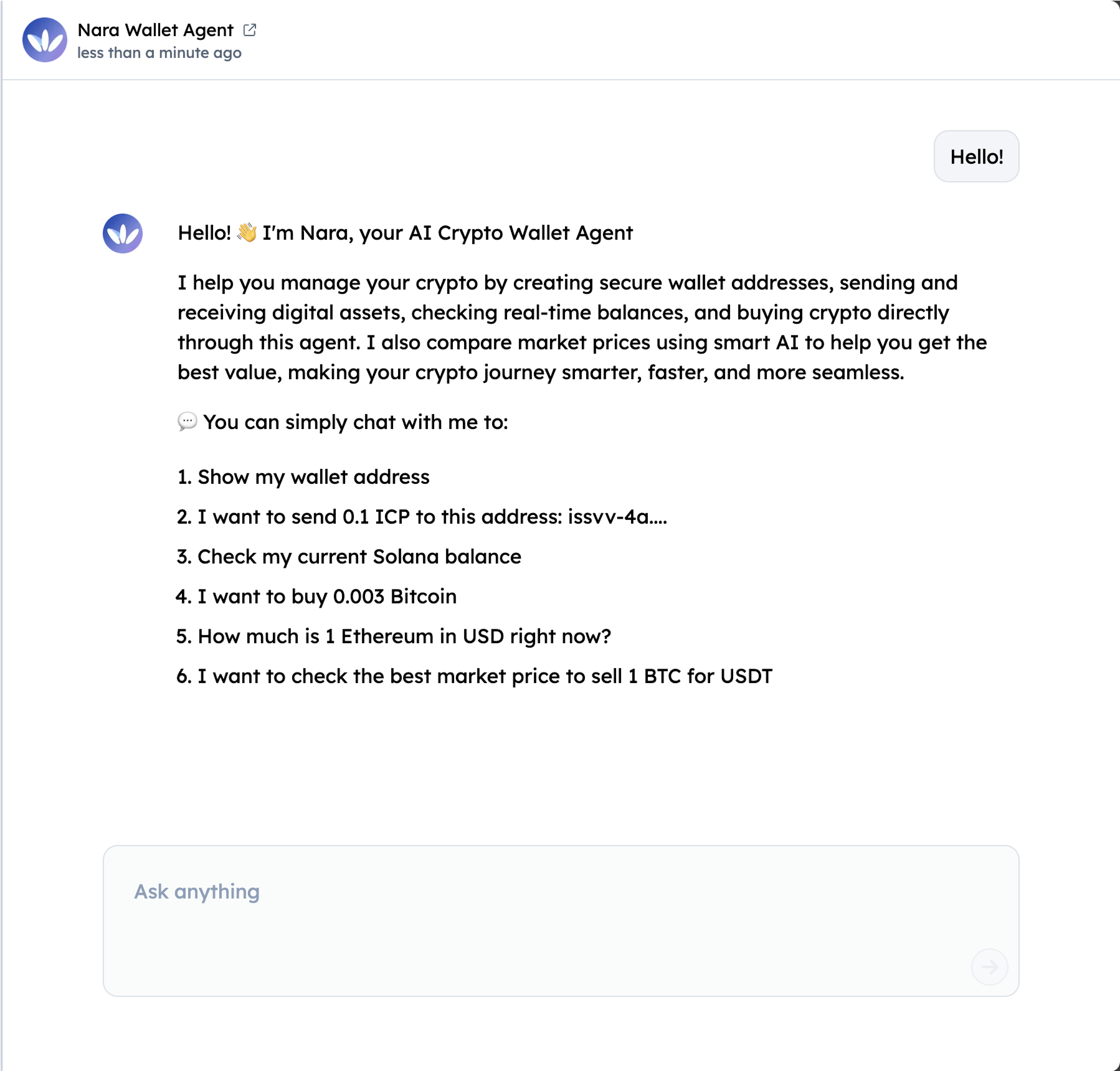This screenshot has width=1120, height=1071.
Task: Click the 'Nara Wallet Agent' title text
Action: 155,29
